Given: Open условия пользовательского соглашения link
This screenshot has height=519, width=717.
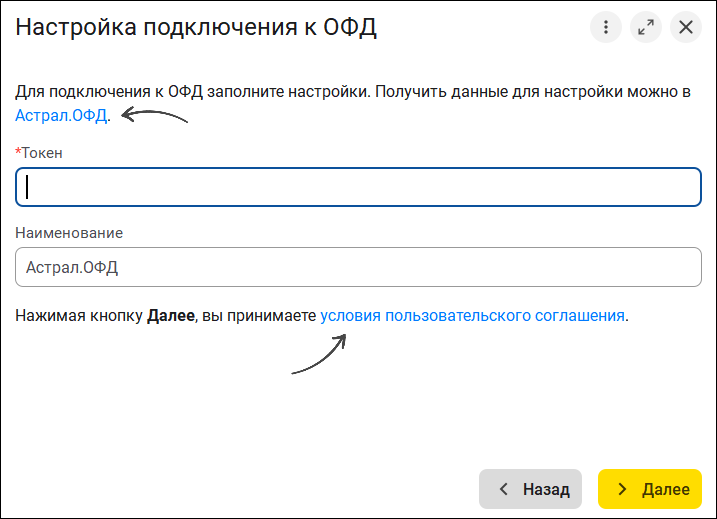Looking at the screenshot, I should 472,316.
